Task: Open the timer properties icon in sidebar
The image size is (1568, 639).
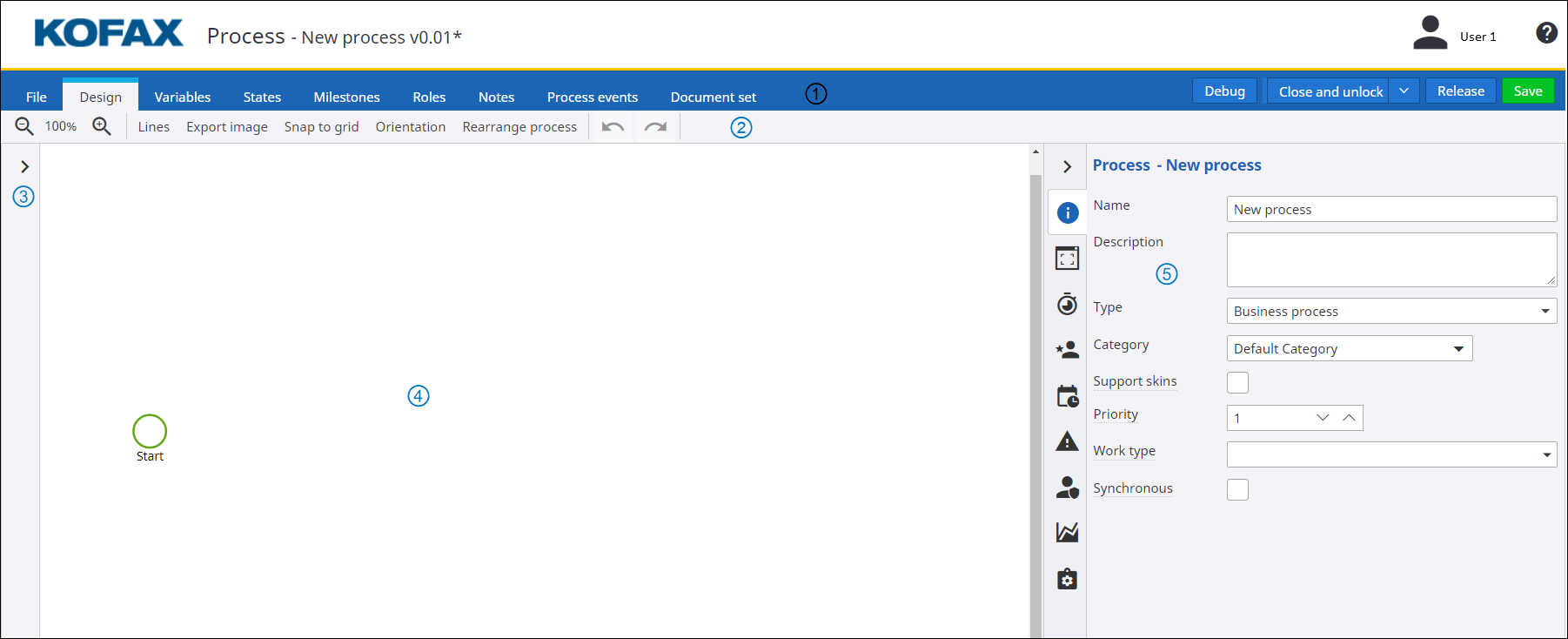Action: coord(1067,304)
